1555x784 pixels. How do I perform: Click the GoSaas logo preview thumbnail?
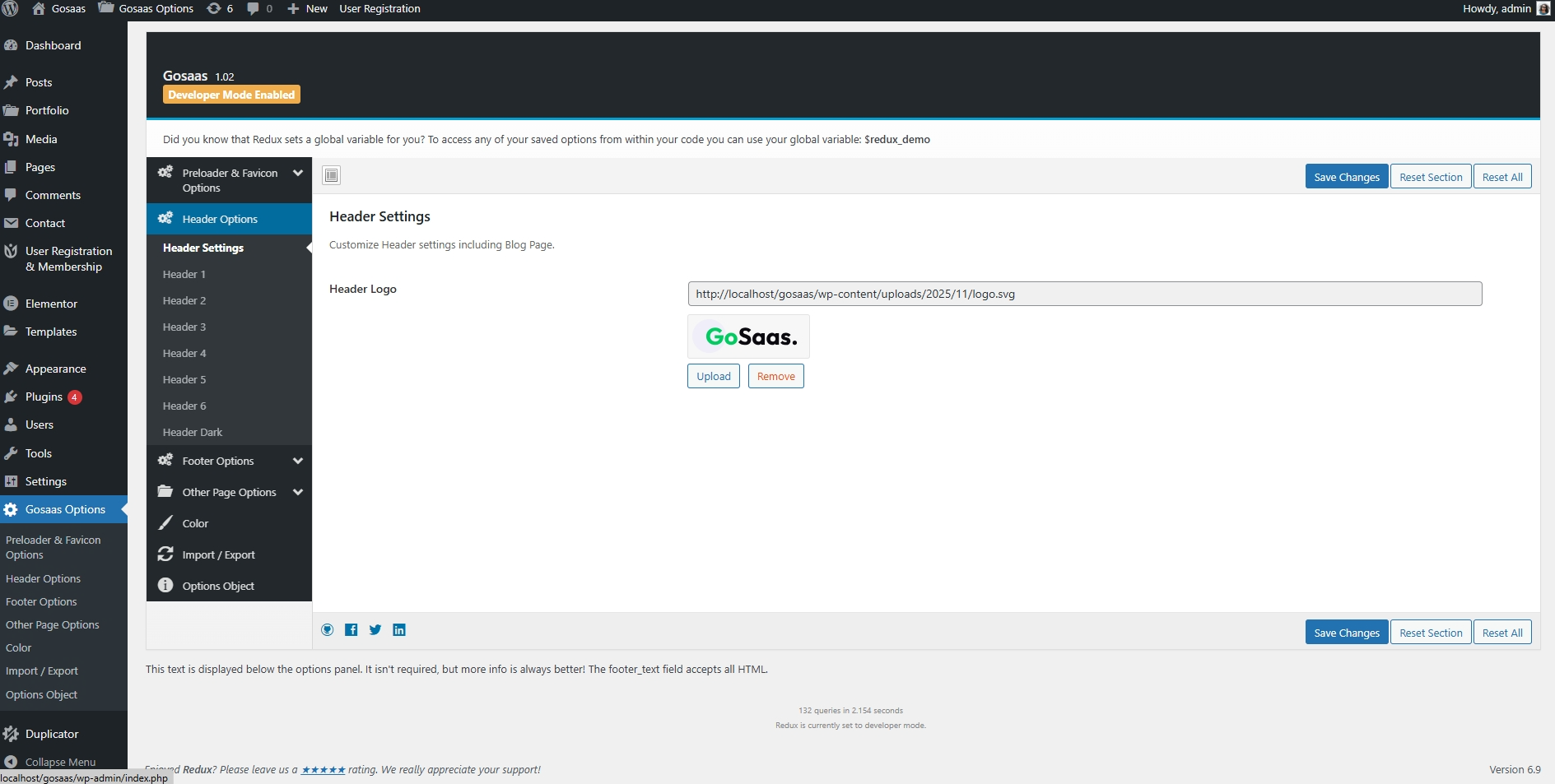click(x=748, y=336)
